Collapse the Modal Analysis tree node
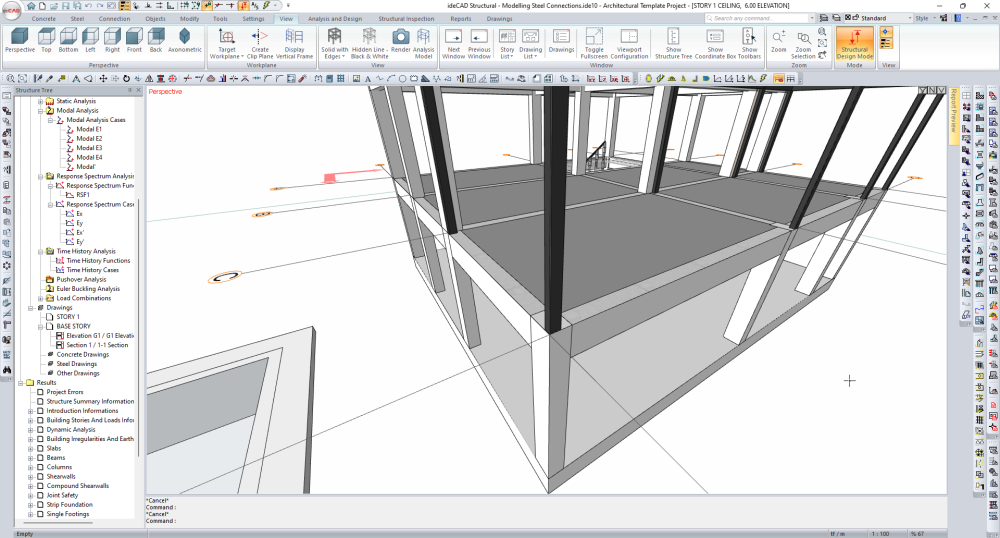Screen dimensions: 1000x538 pyautogui.click(x=40, y=111)
